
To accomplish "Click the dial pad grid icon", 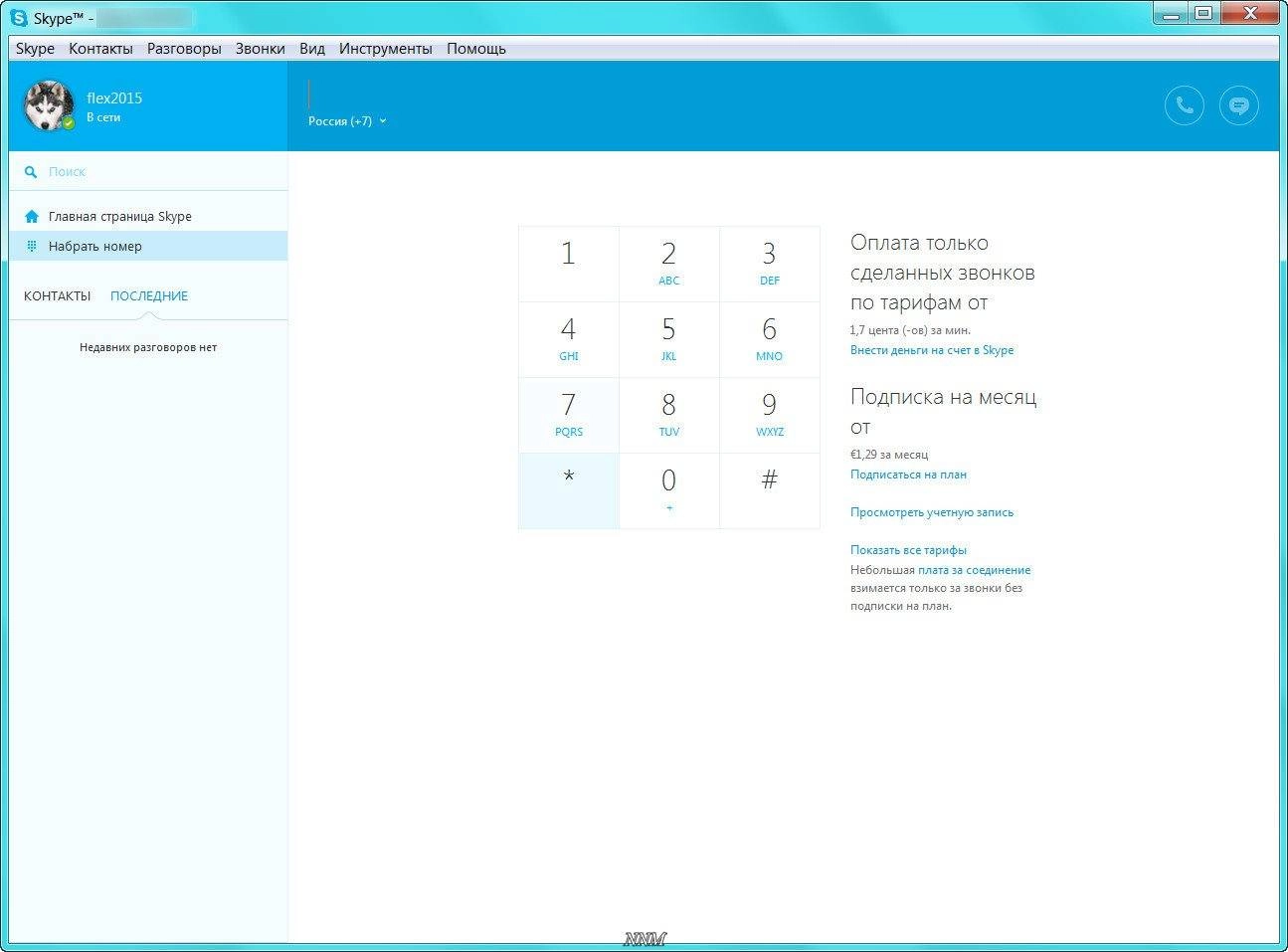I will click(x=32, y=246).
